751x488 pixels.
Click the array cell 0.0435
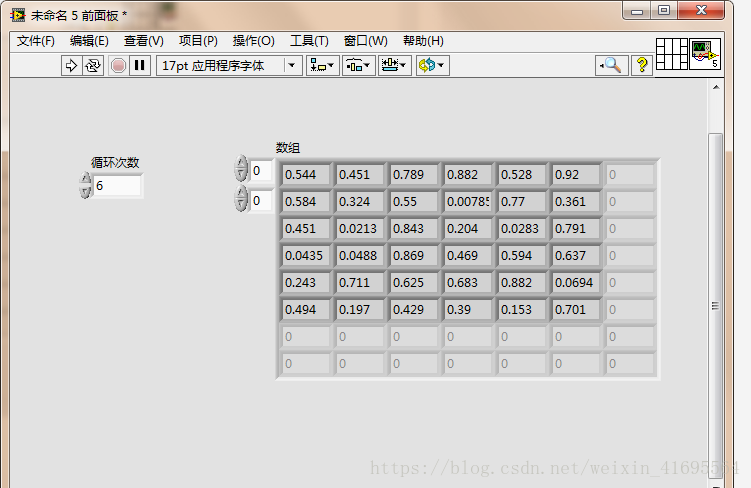point(306,256)
